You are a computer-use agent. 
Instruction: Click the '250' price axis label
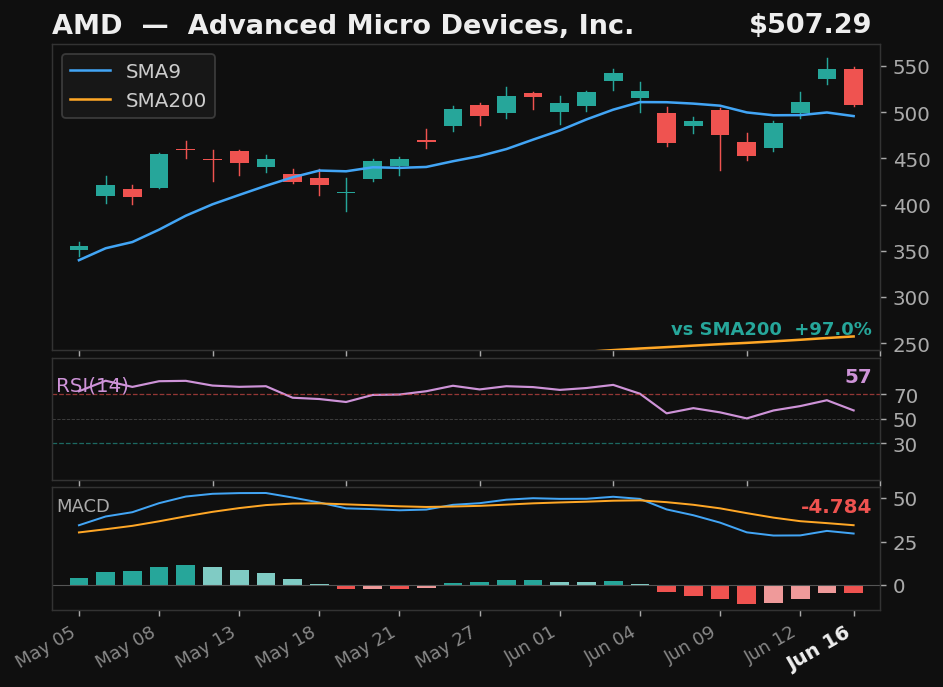pyautogui.click(x=911, y=345)
